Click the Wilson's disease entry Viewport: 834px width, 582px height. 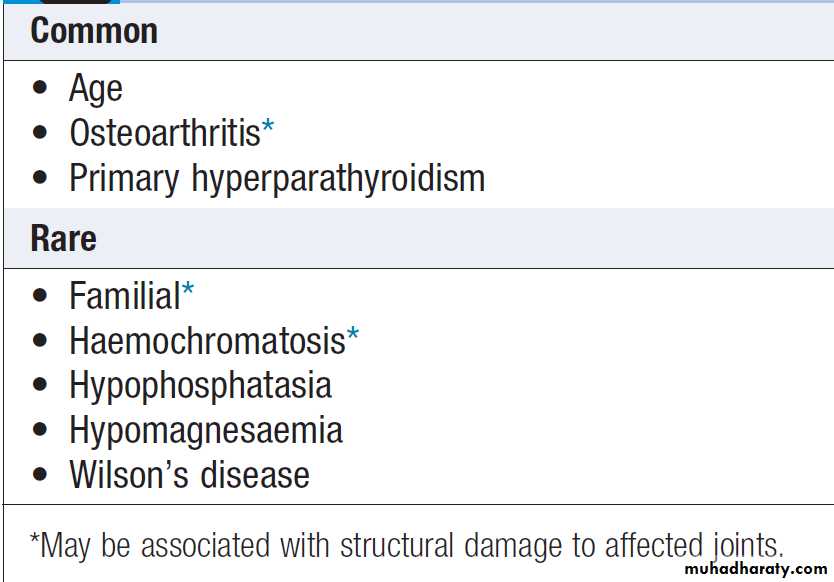tap(189, 475)
